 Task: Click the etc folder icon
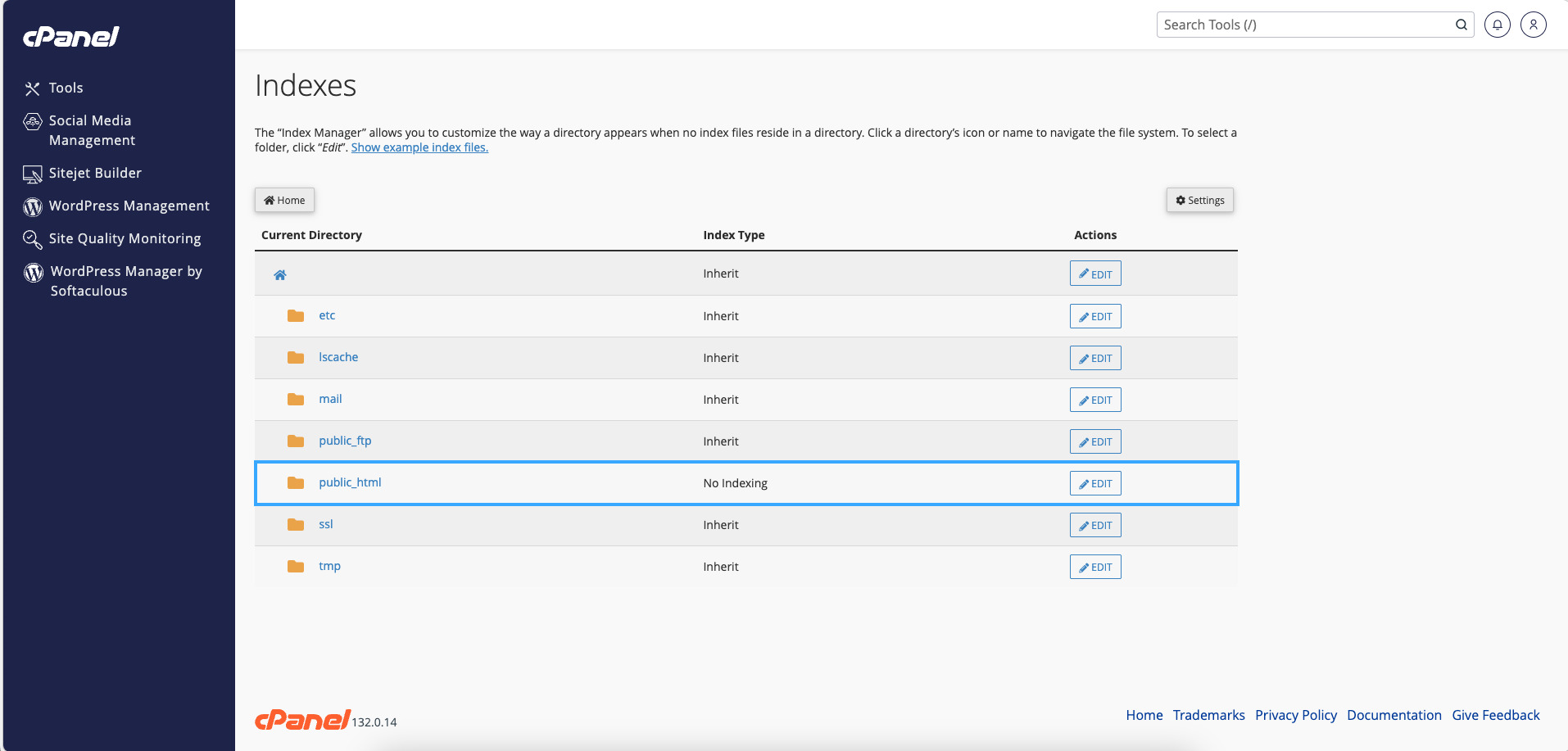coord(296,316)
